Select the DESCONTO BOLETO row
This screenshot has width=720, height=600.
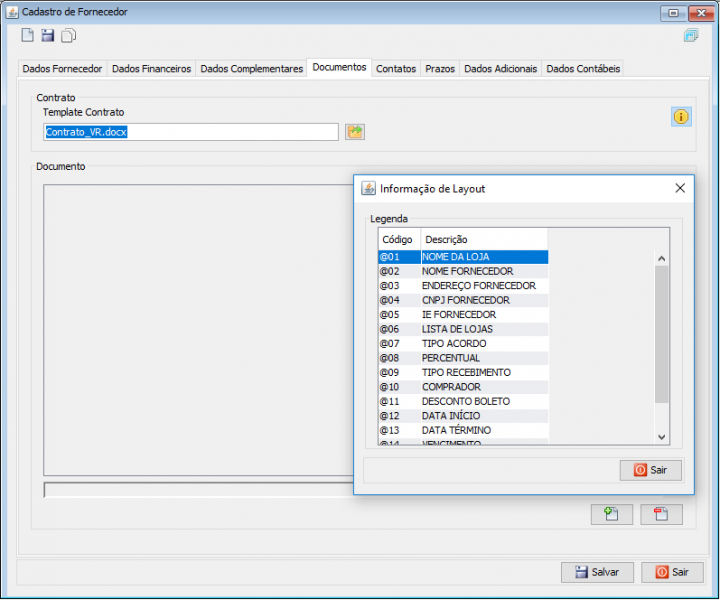(463, 402)
